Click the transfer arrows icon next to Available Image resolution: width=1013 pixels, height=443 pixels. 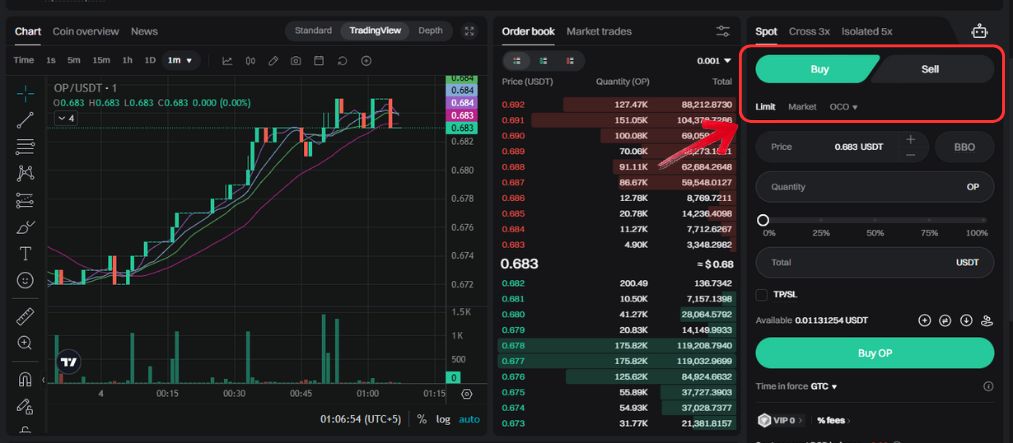(945, 320)
